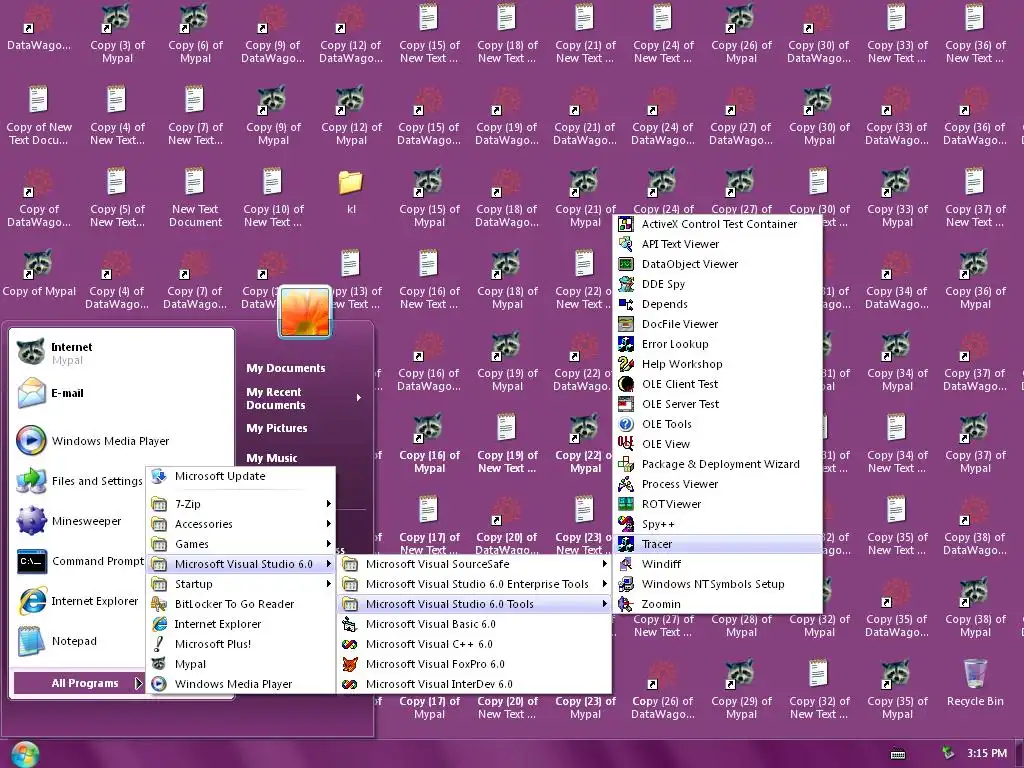Image resolution: width=1024 pixels, height=768 pixels.
Task: Click OLE Client Test icon
Action: 626,384
